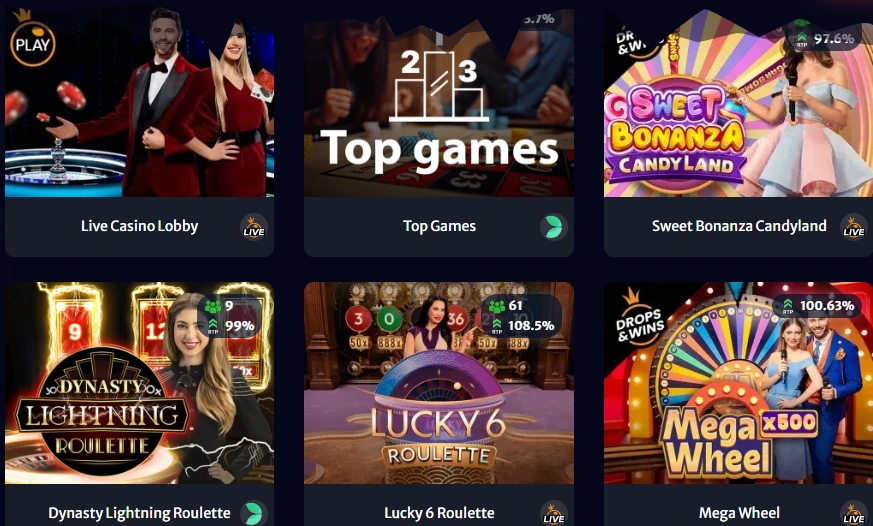This screenshot has height=526, width=873.
Task: Click the LIVE badge beside Lucky 6 Roulette
Action: point(553,513)
